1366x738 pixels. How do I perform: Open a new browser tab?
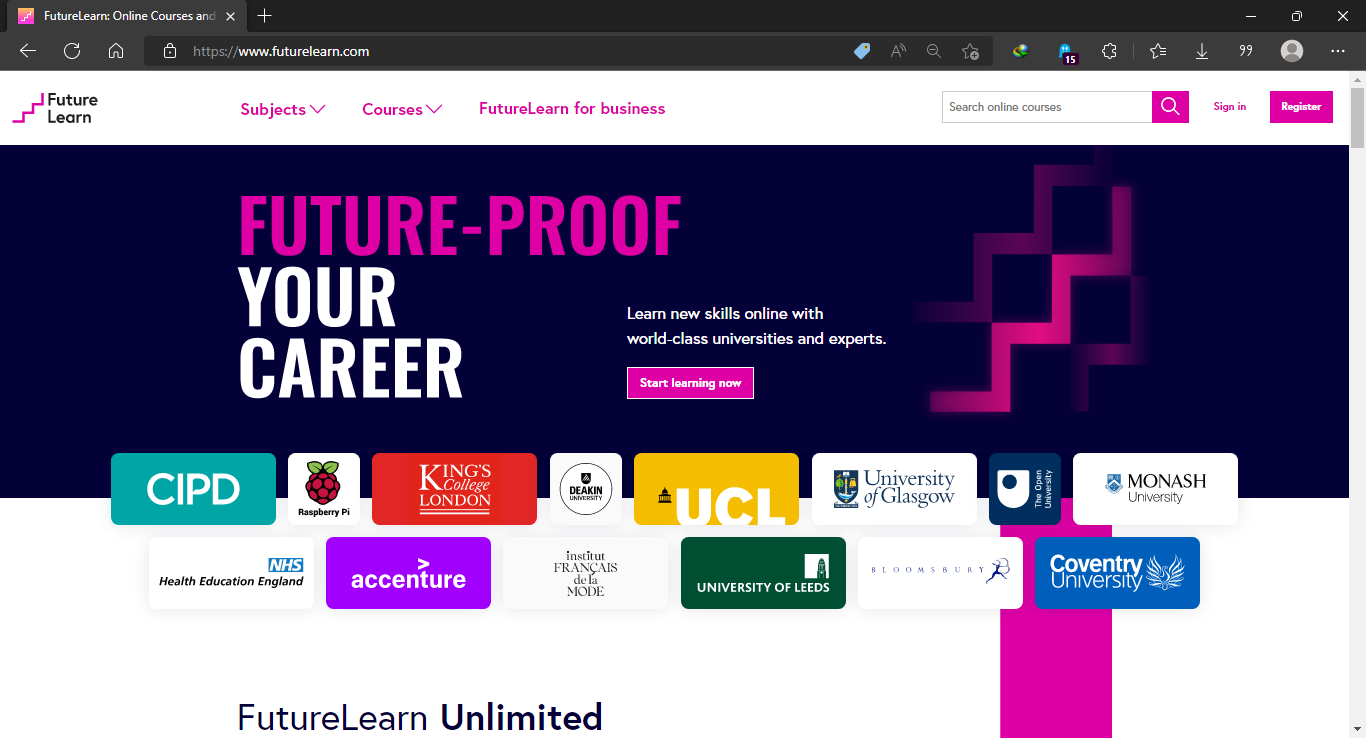(264, 16)
